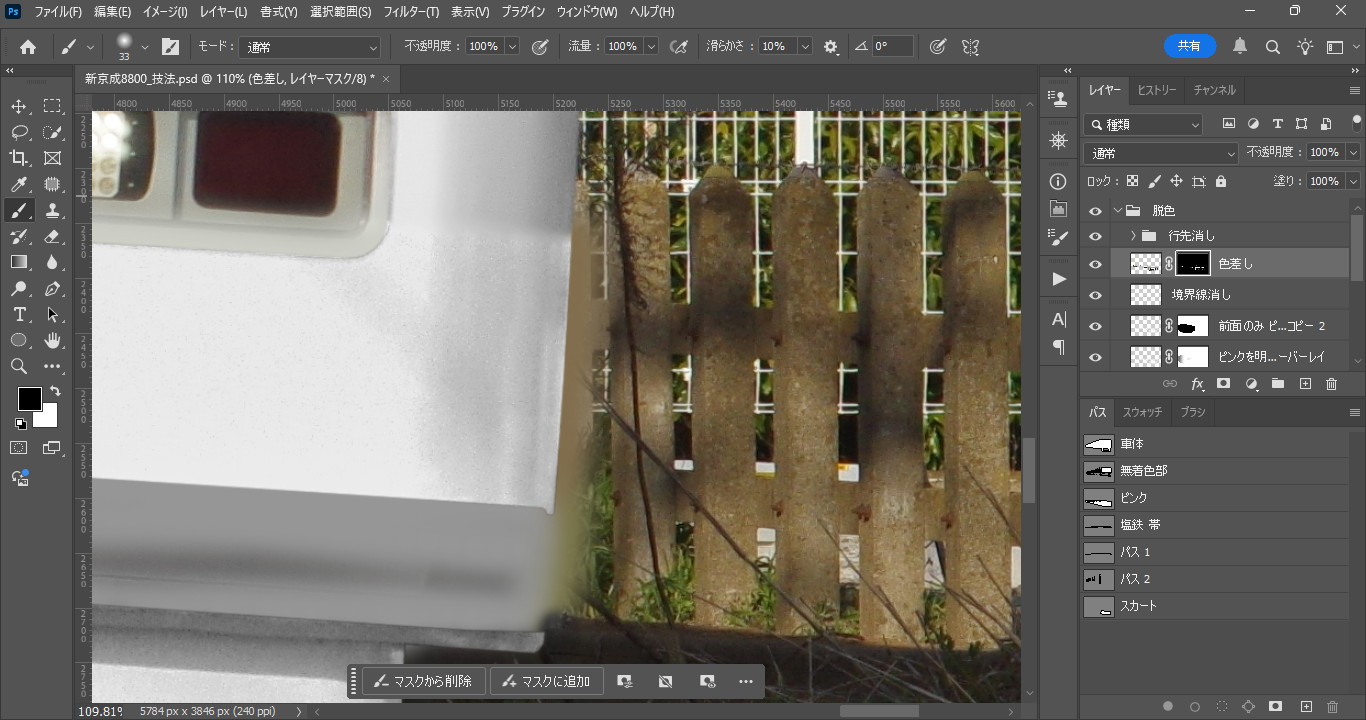Click the マスクから削除 button

tap(424, 681)
